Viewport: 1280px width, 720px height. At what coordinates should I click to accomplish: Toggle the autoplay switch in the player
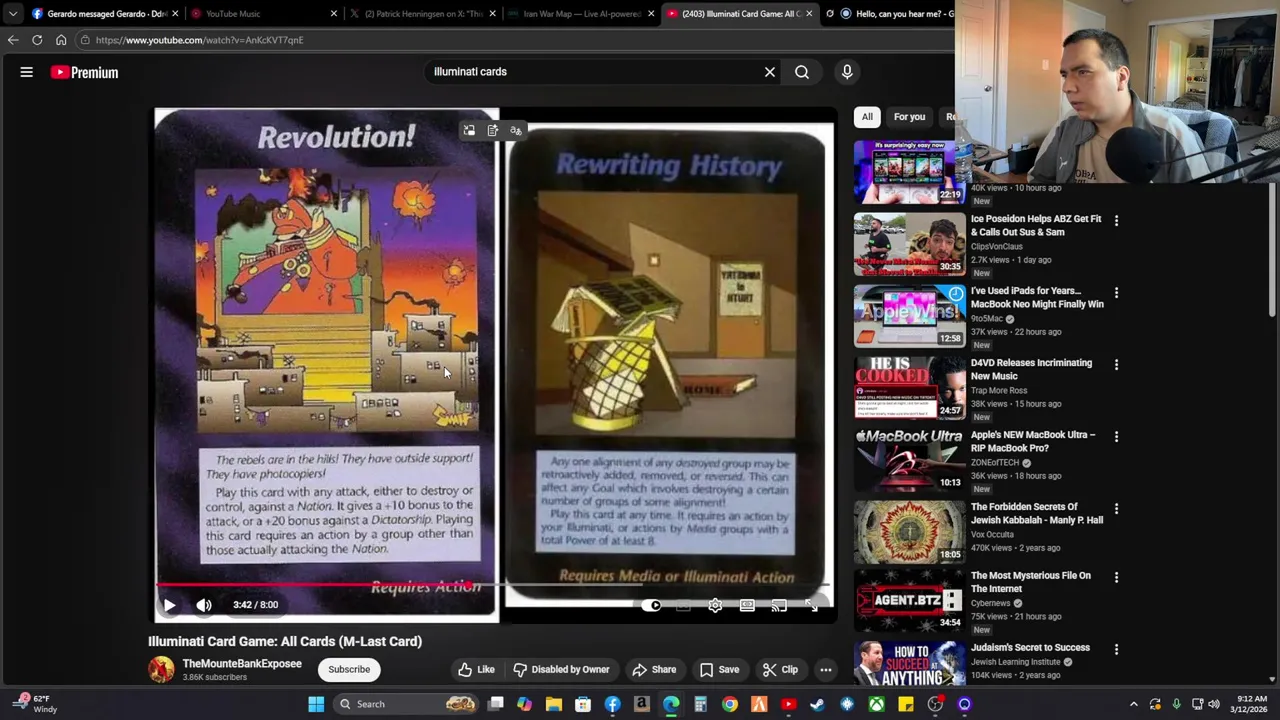(x=651, y=605)
